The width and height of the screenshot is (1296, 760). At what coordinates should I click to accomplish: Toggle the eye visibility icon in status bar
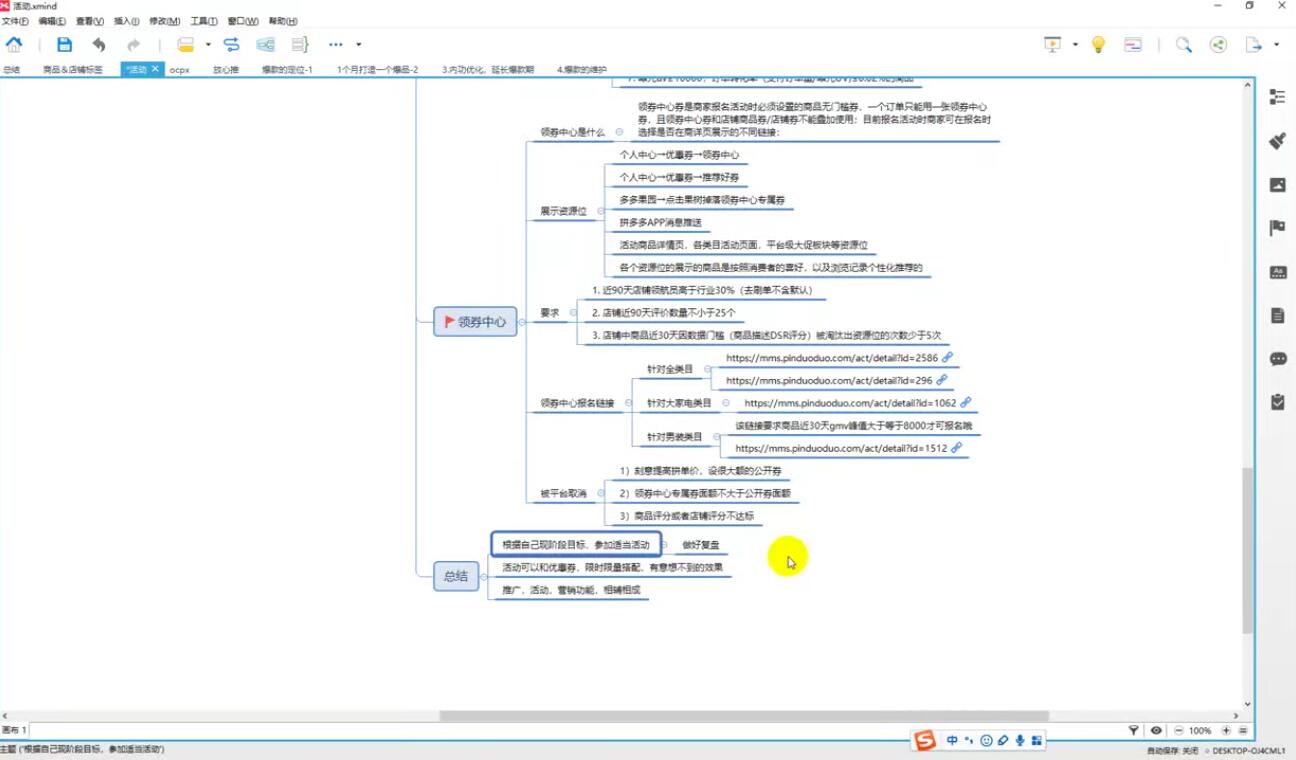[x=1156, y=731]
